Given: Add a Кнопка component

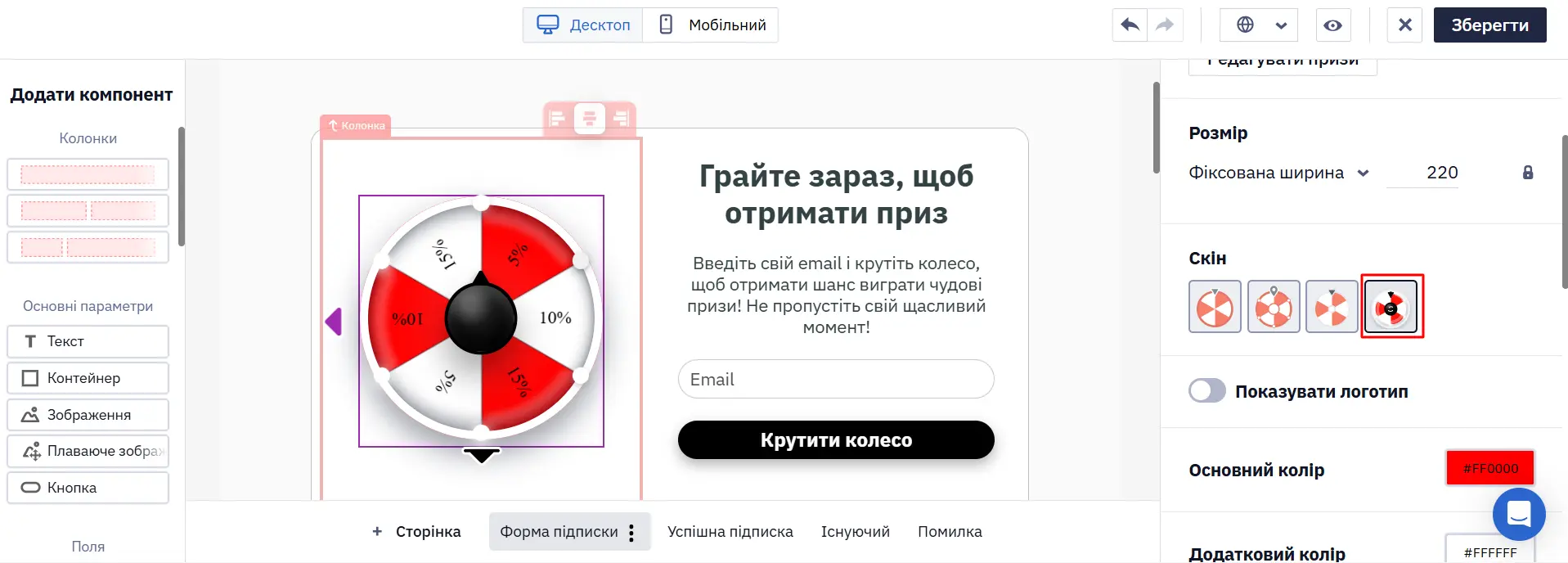Looking at the screenshot, I should [88, 488].
